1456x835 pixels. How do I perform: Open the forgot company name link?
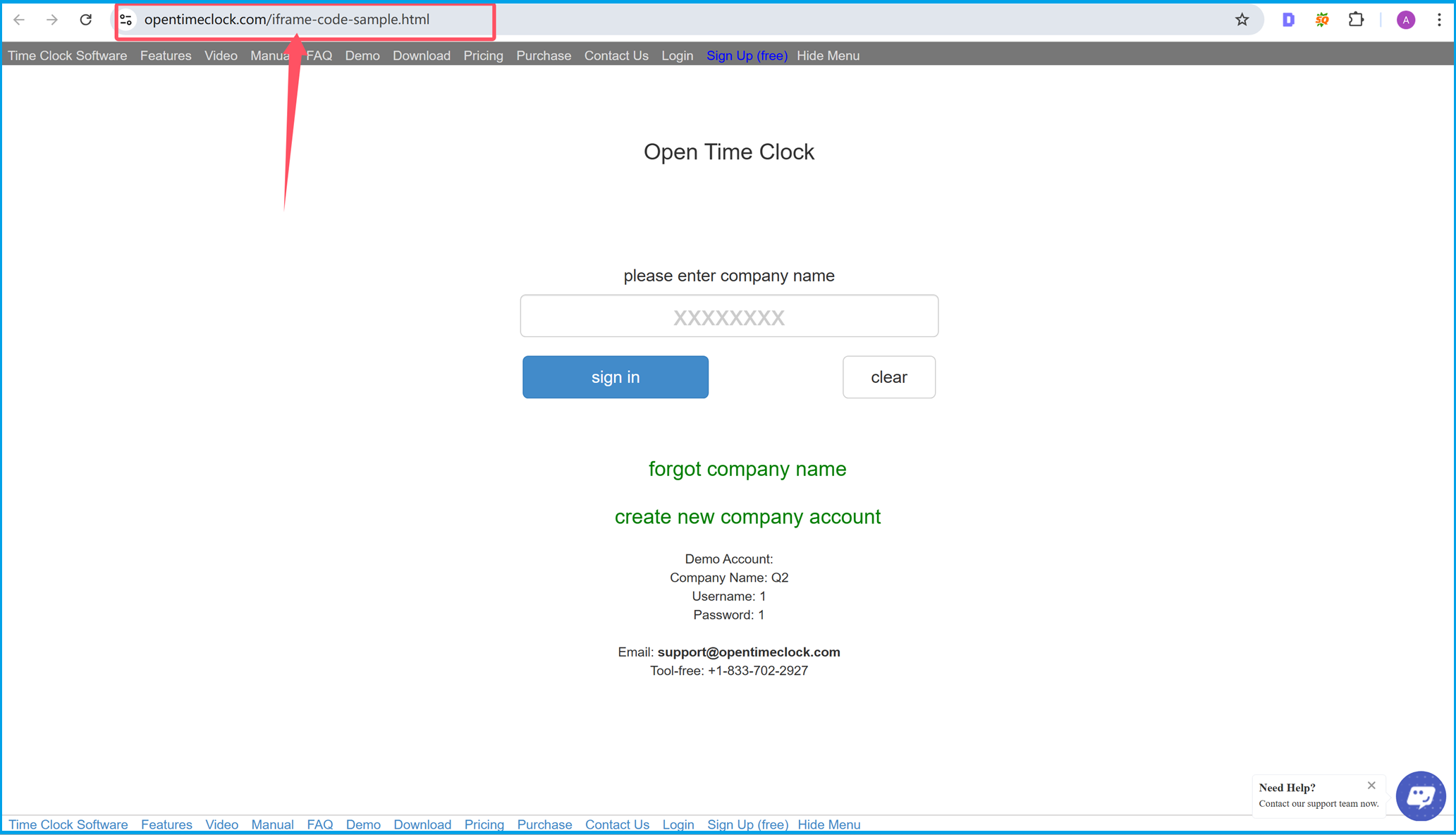[x=747, y=469]
